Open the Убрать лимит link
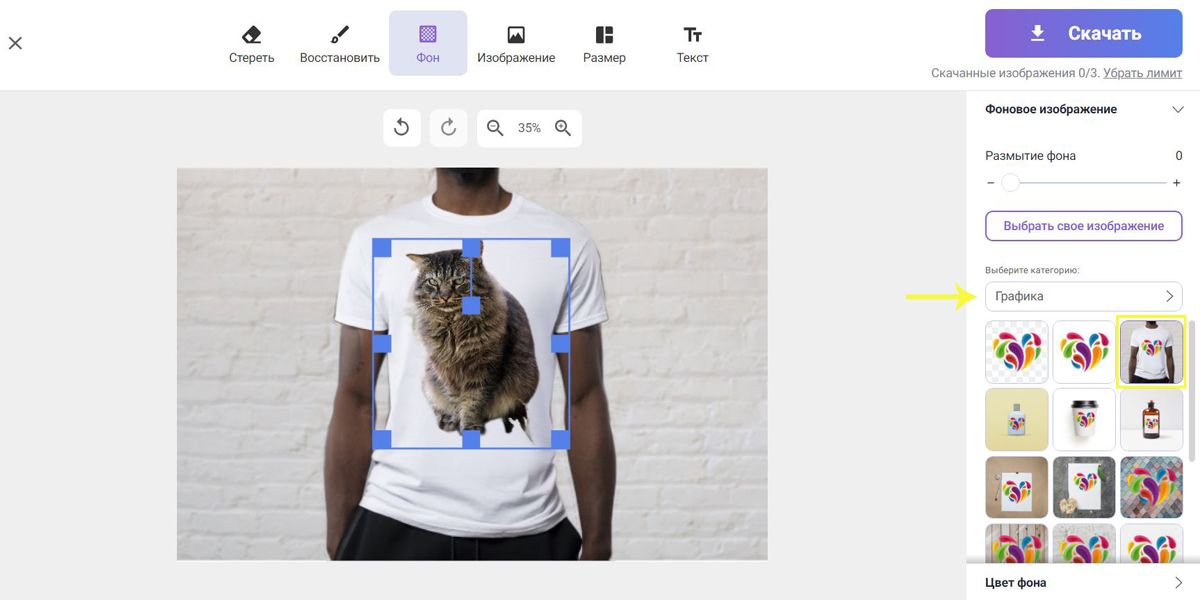The width and height of the screenshot is (1200, 600). click(1143, 73)
